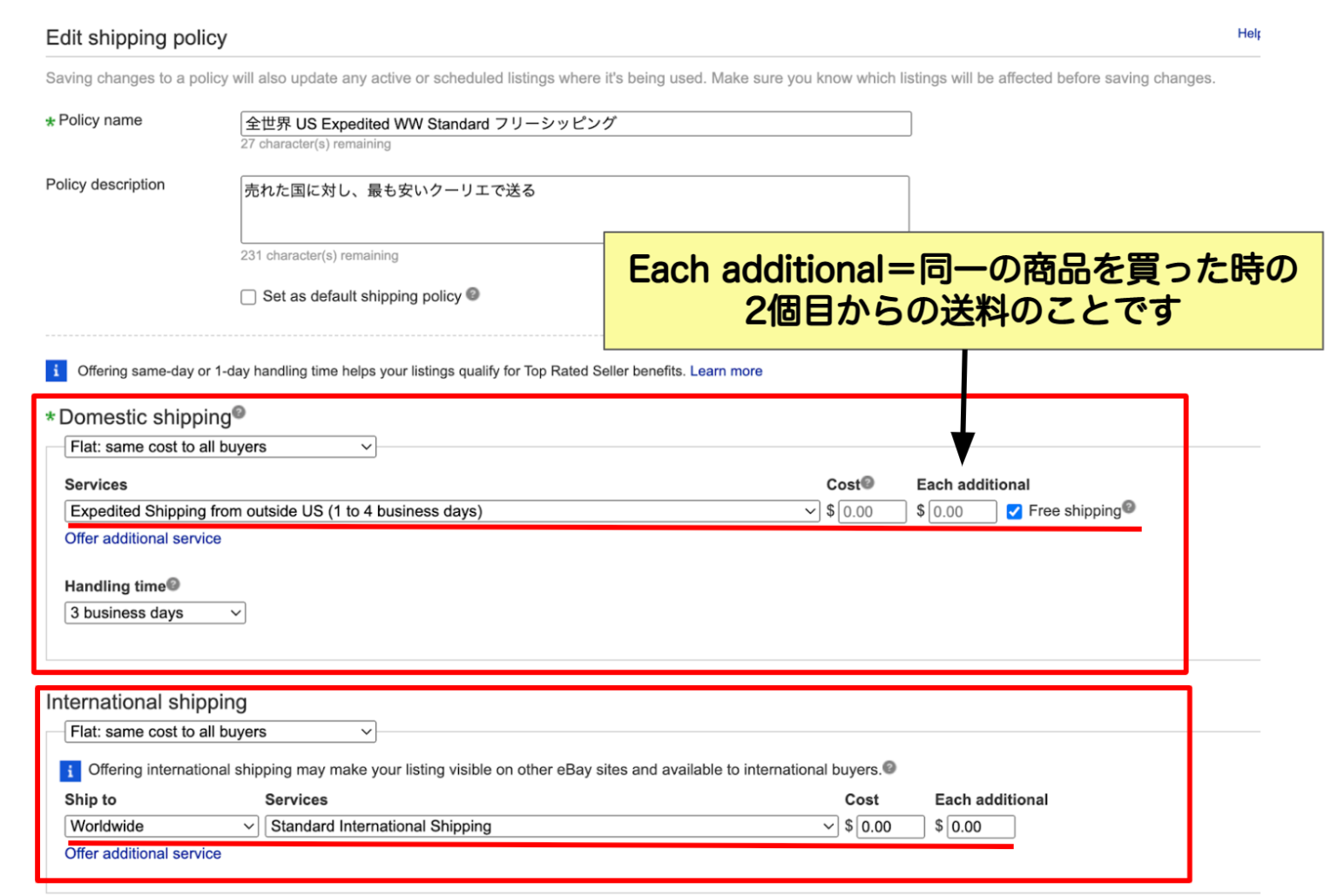Enable the Set as default shipping policy checkbox

pyautogui.click(x=248, y=297)
